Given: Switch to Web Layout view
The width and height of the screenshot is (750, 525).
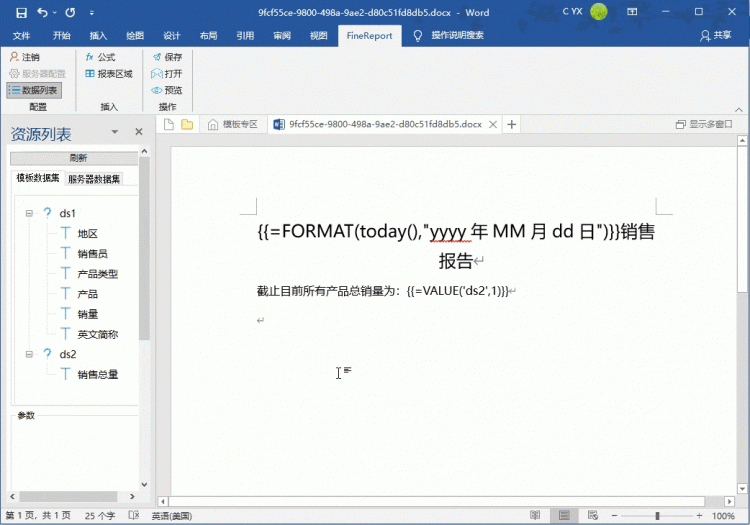Looking at the screenshot, I should point(593,515).
